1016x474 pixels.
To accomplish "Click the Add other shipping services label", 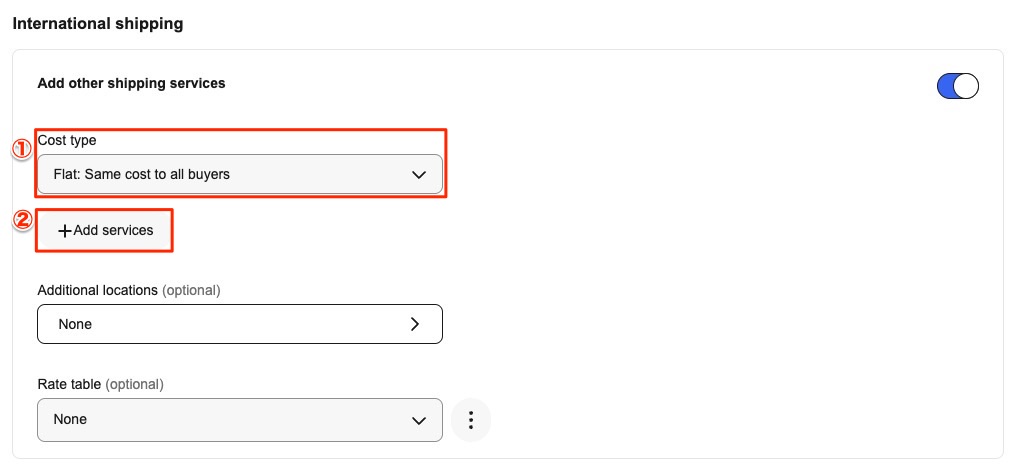I will pyautogui.click(x=131, y=84).
